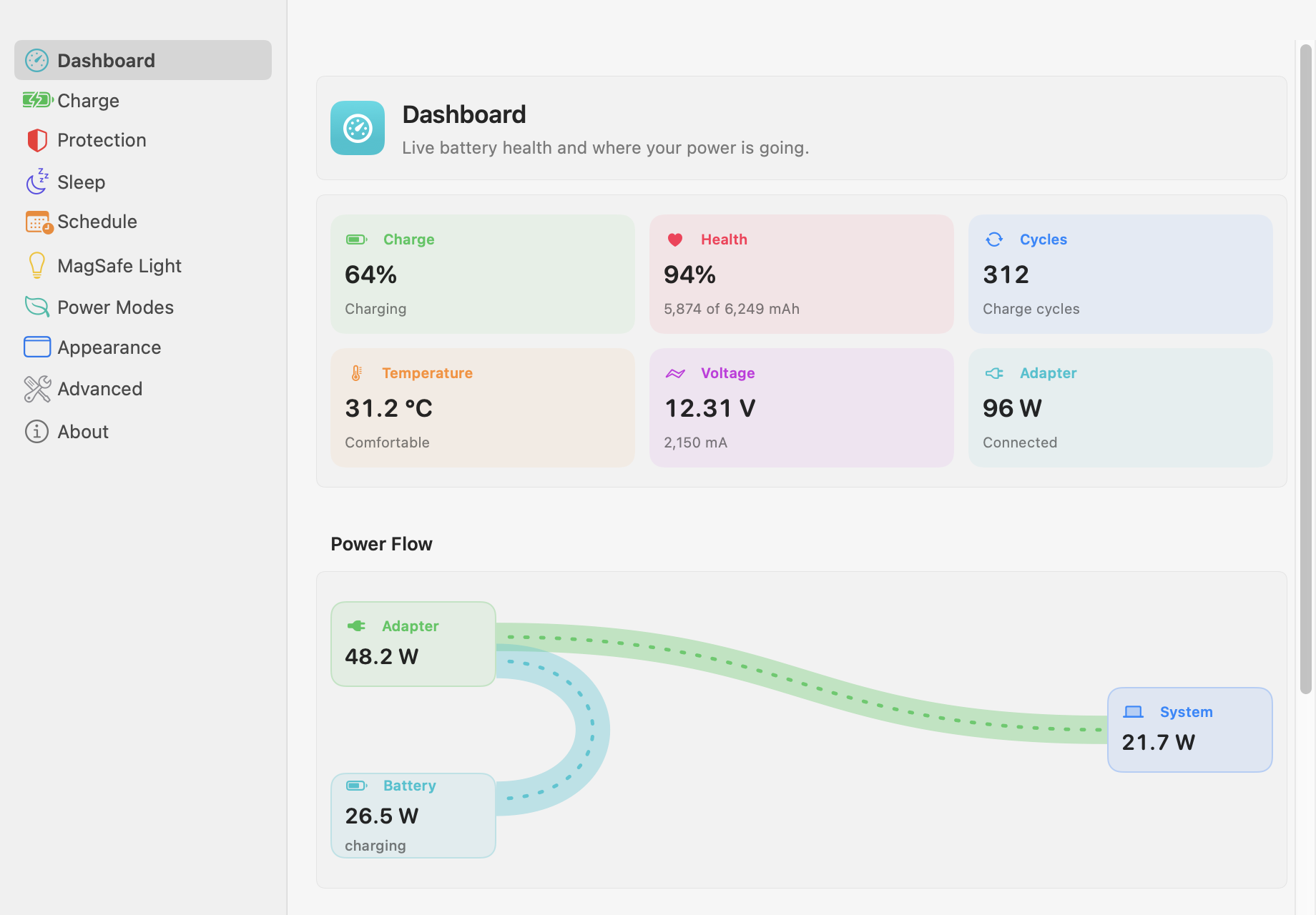
Task: Switch to the Sleep section
Action: coord(143,182)
